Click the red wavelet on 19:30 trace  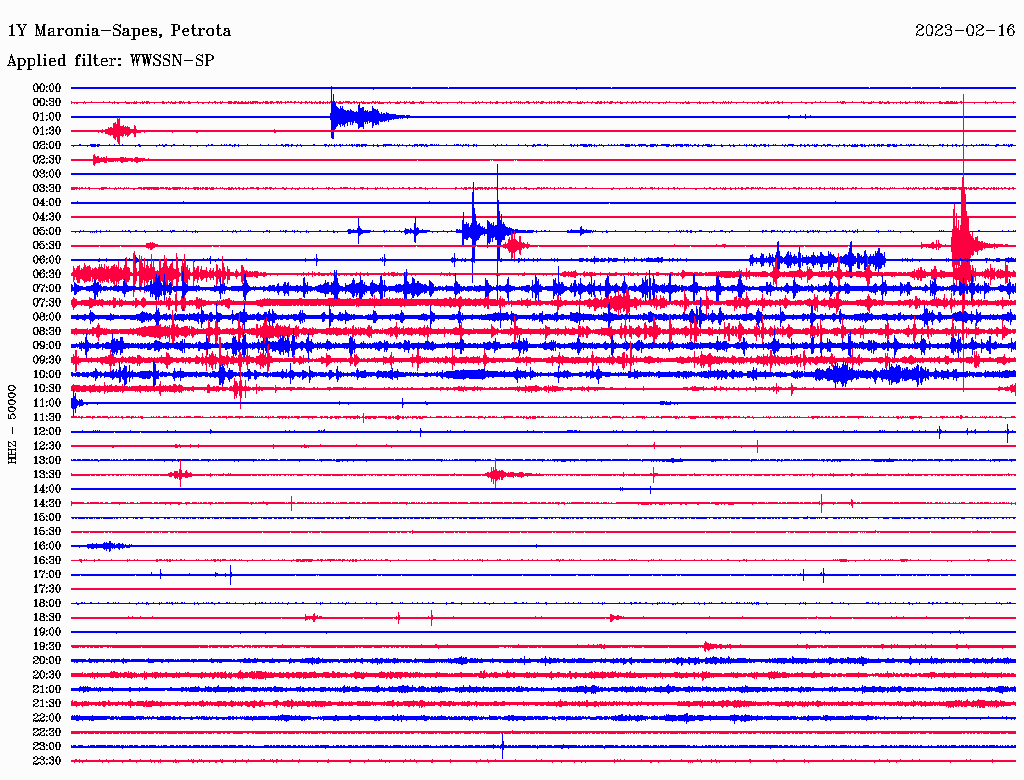coord(715,647)
